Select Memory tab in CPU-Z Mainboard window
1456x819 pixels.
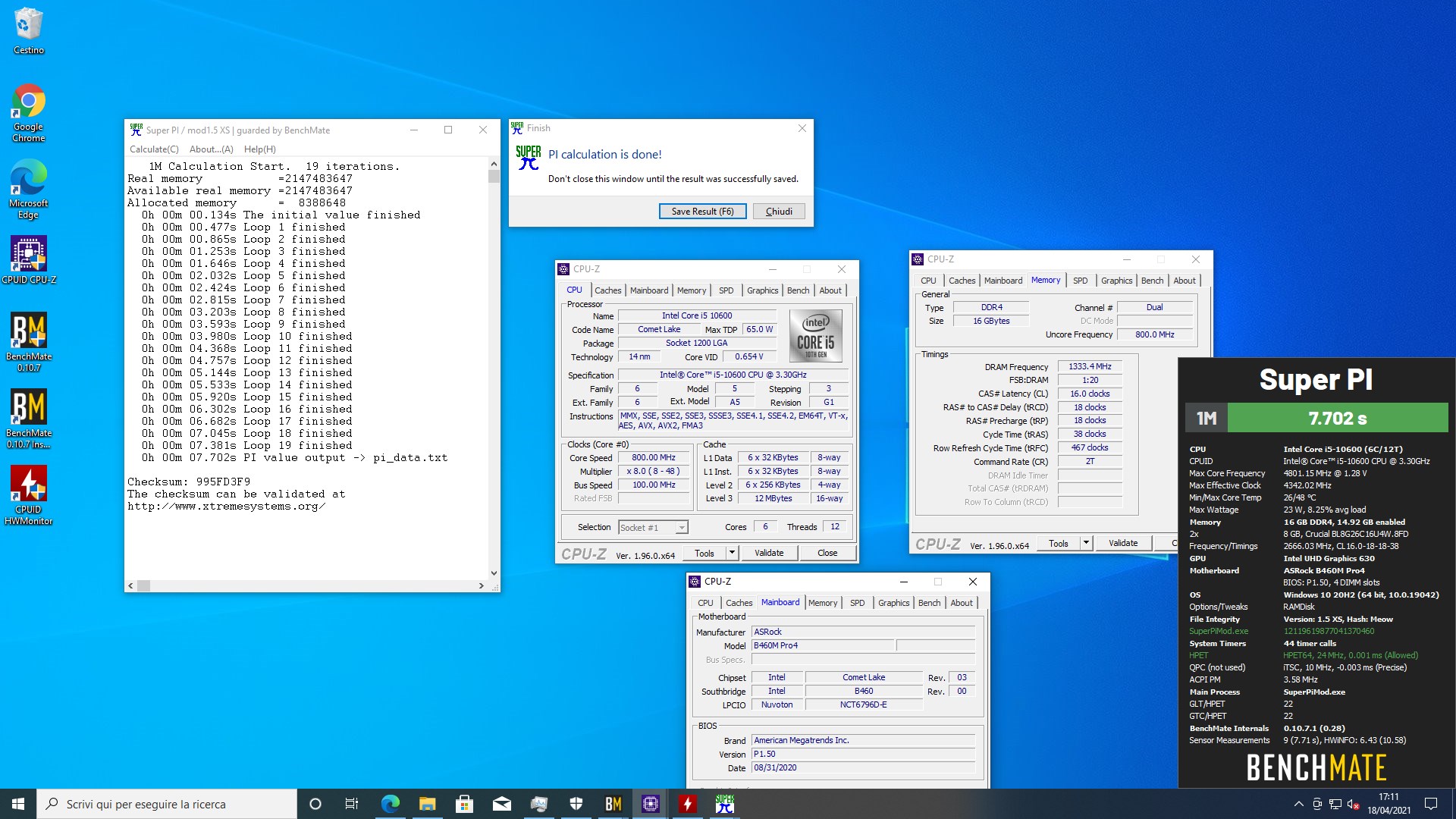pos(823,603)
